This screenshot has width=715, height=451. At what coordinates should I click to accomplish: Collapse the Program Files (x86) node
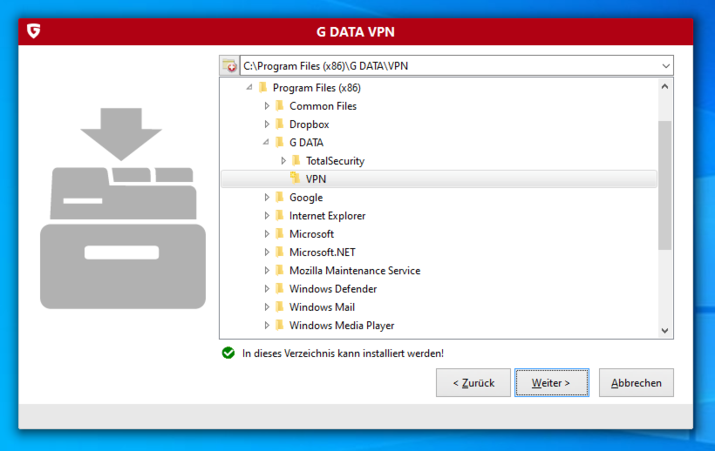(249, 87)
